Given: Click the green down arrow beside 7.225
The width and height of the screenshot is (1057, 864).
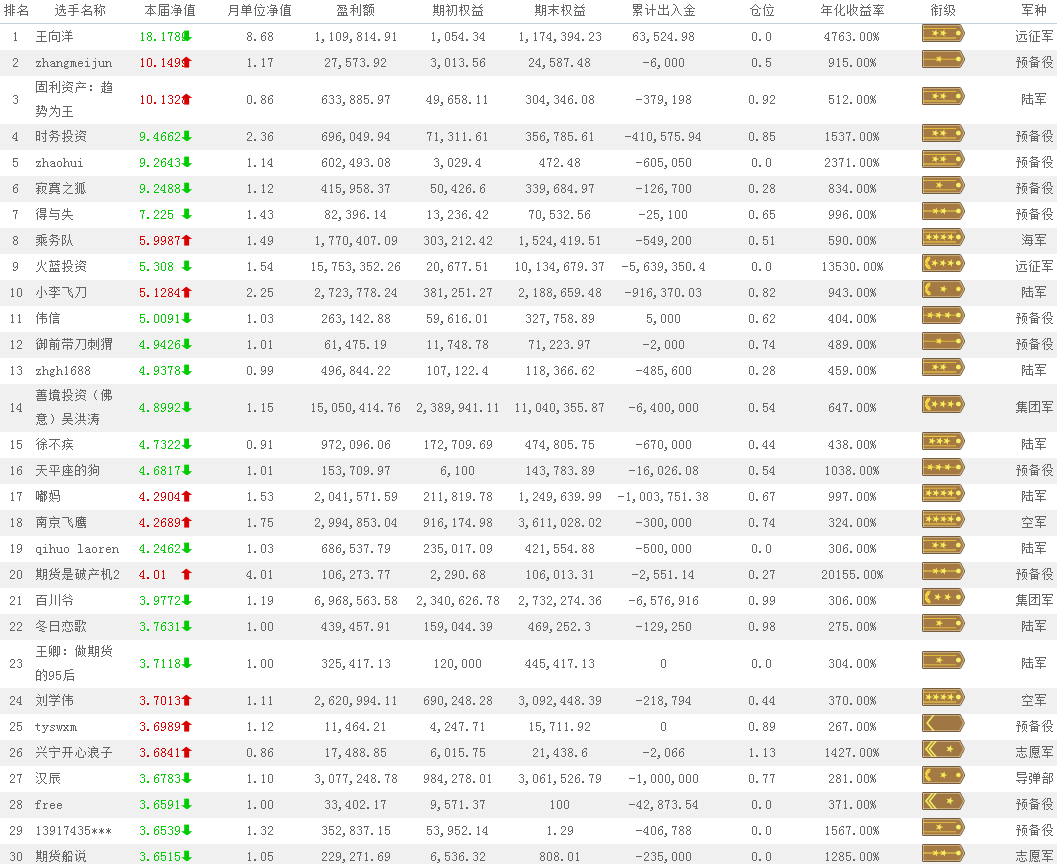Looking at the screenshot, I should pos(187,214).
